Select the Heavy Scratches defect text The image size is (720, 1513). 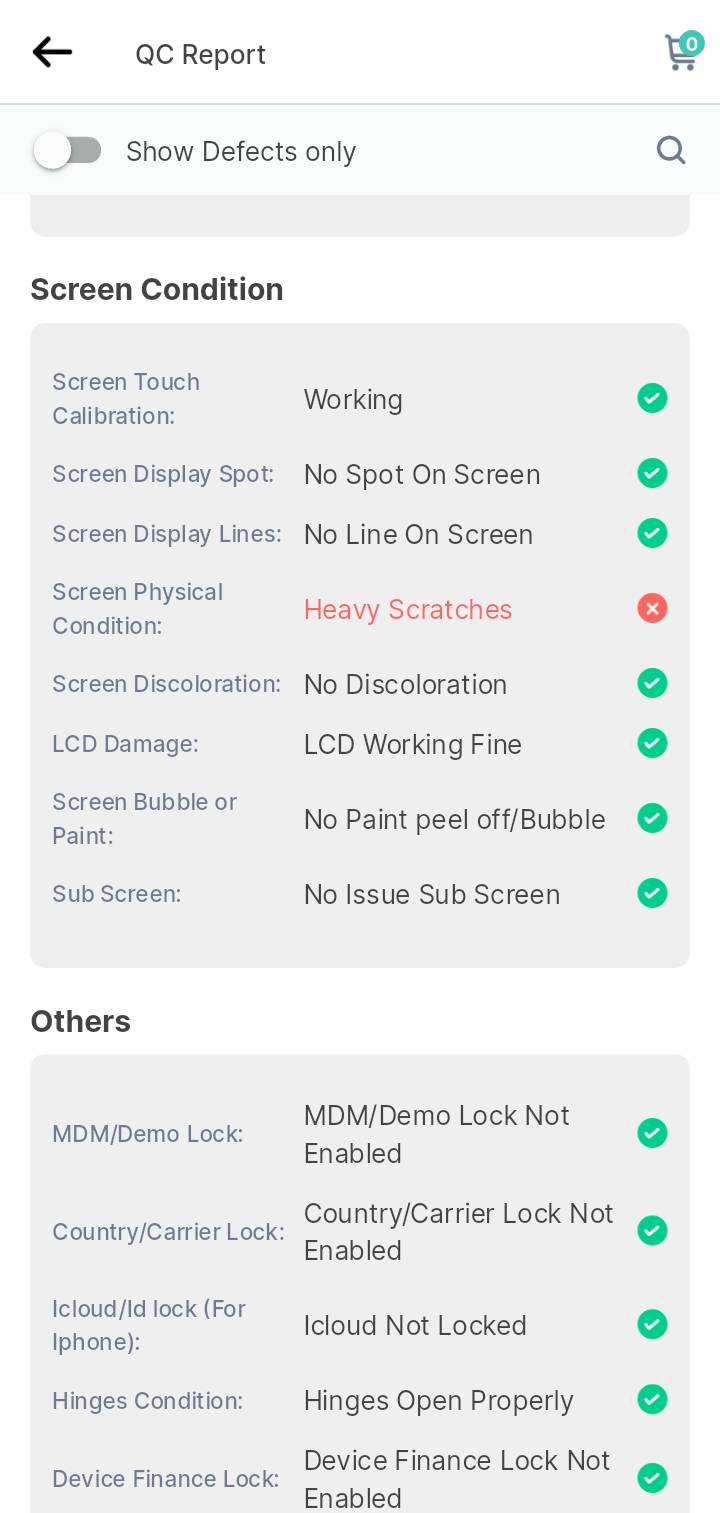click(x=408, y=609)
